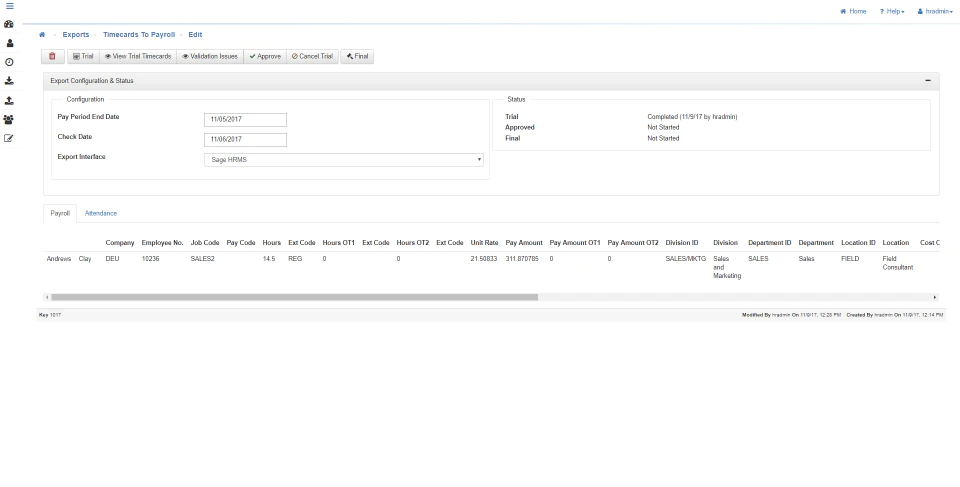Click the 'Andrews' cell
Image resolution: width=960 pixels, height=487 pixels.
59,259
